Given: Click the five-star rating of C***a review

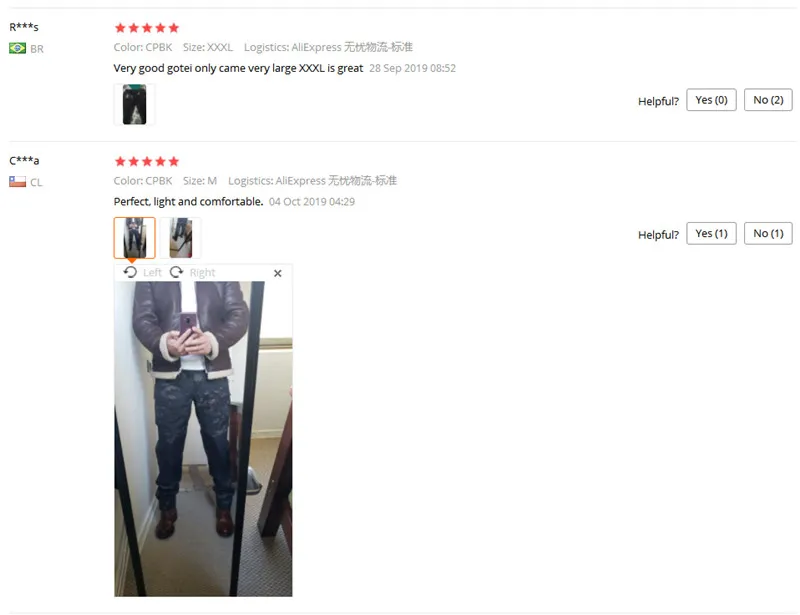Looking at the screenshot, I should pyautogui.click(x=147, y=162).
